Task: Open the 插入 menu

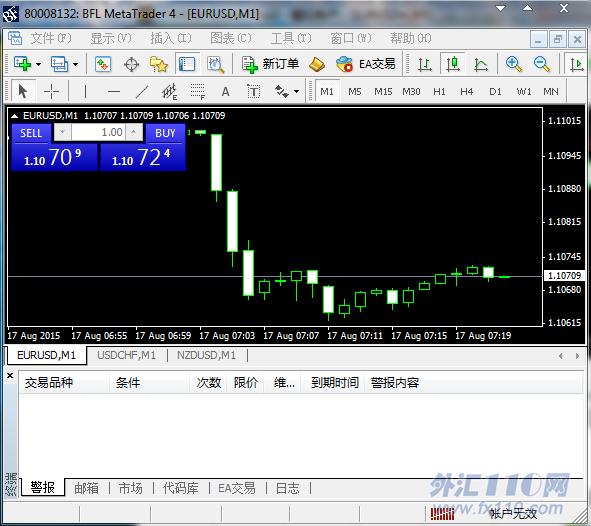Action: (x=171, y=38)
